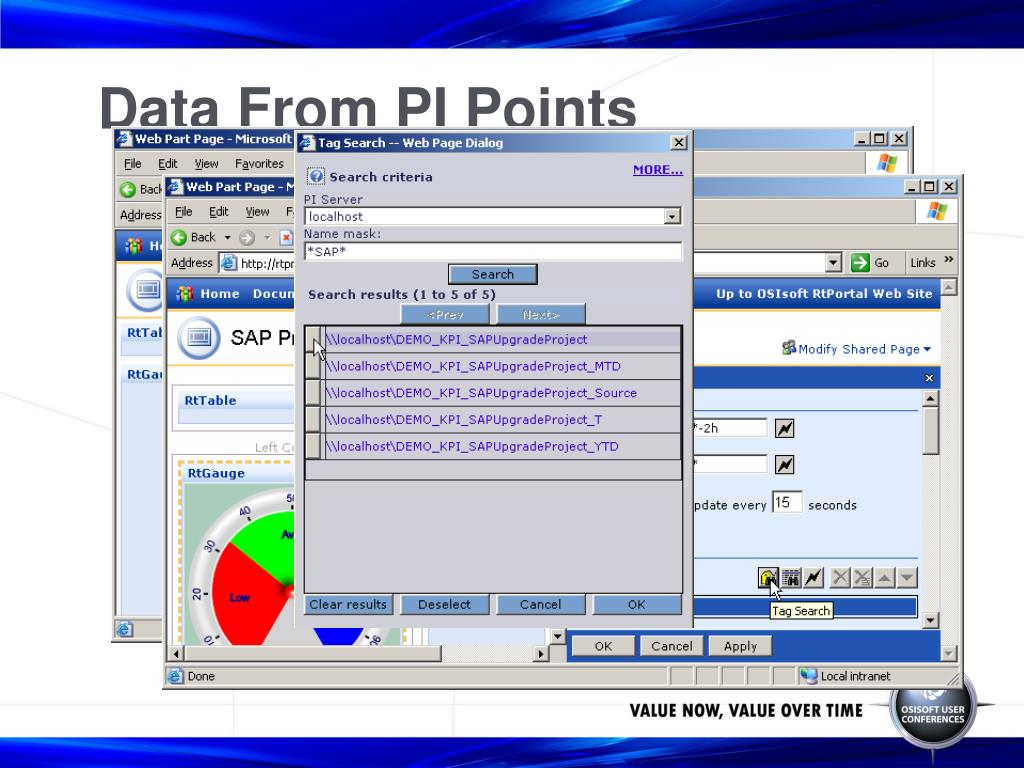This screenshot has width=1024, height=768.
Task: Open File menu in front browser window
Action: click(x=184, y=212)
